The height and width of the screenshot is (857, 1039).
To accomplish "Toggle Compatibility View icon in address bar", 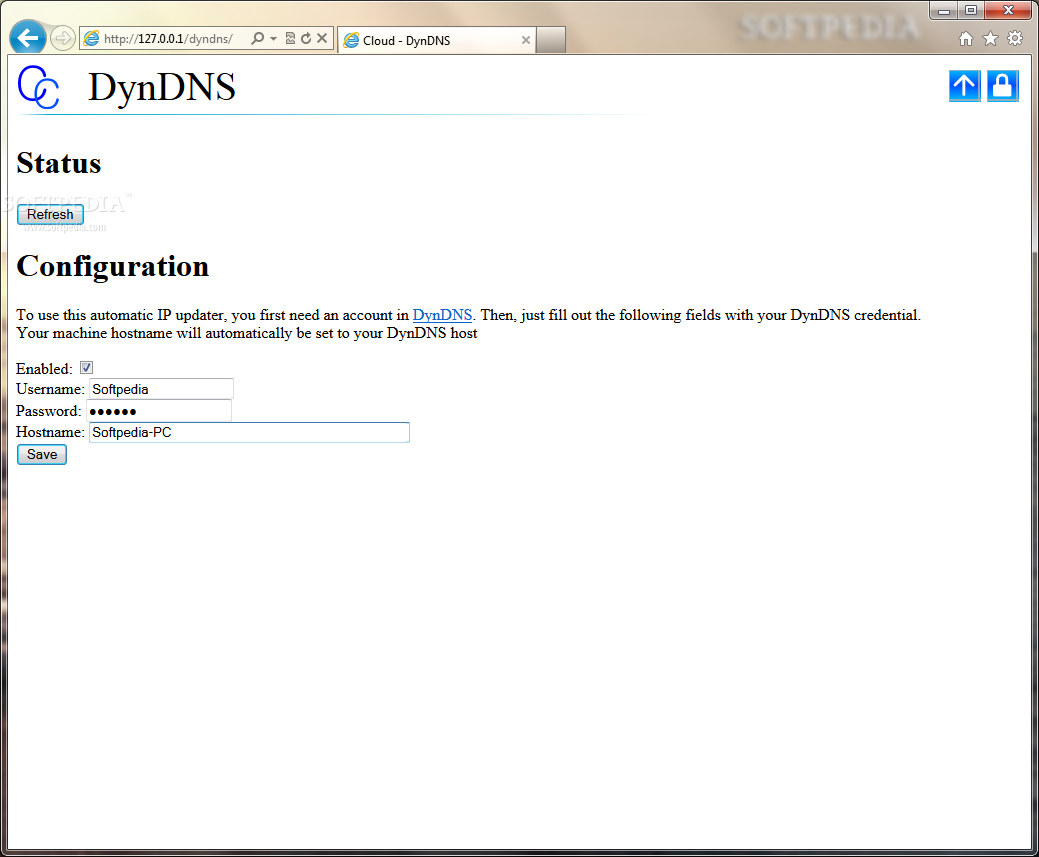I will tap(290, 38).
